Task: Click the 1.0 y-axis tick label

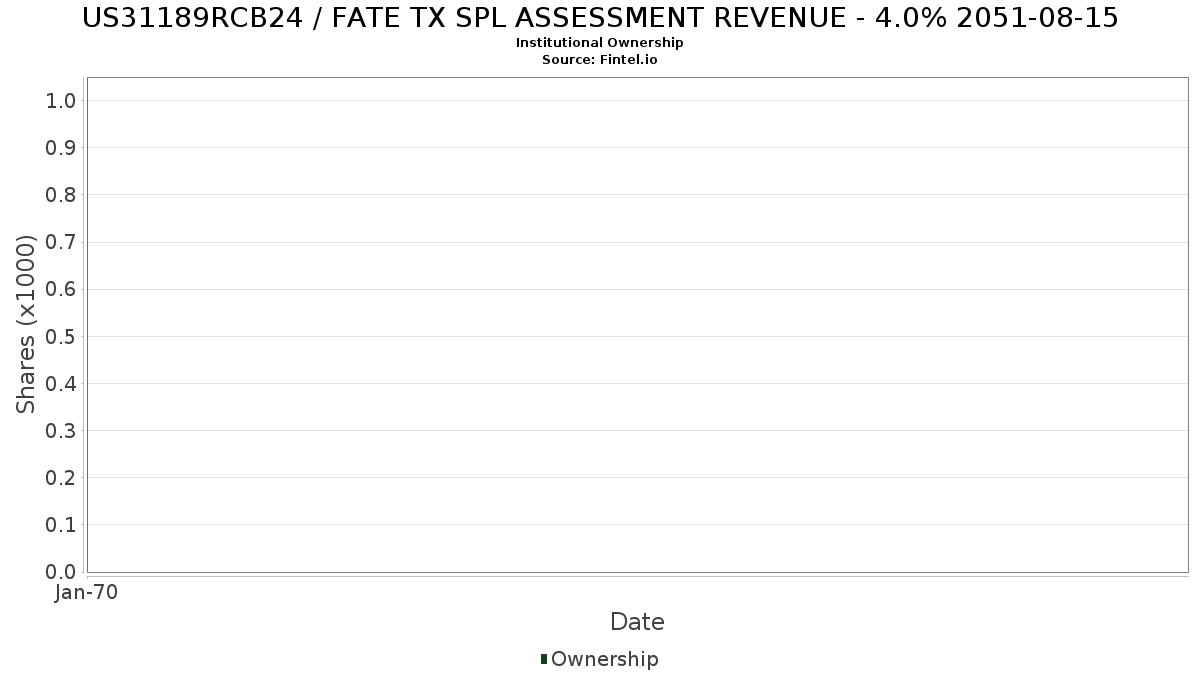Action: (x=61, y=100)
